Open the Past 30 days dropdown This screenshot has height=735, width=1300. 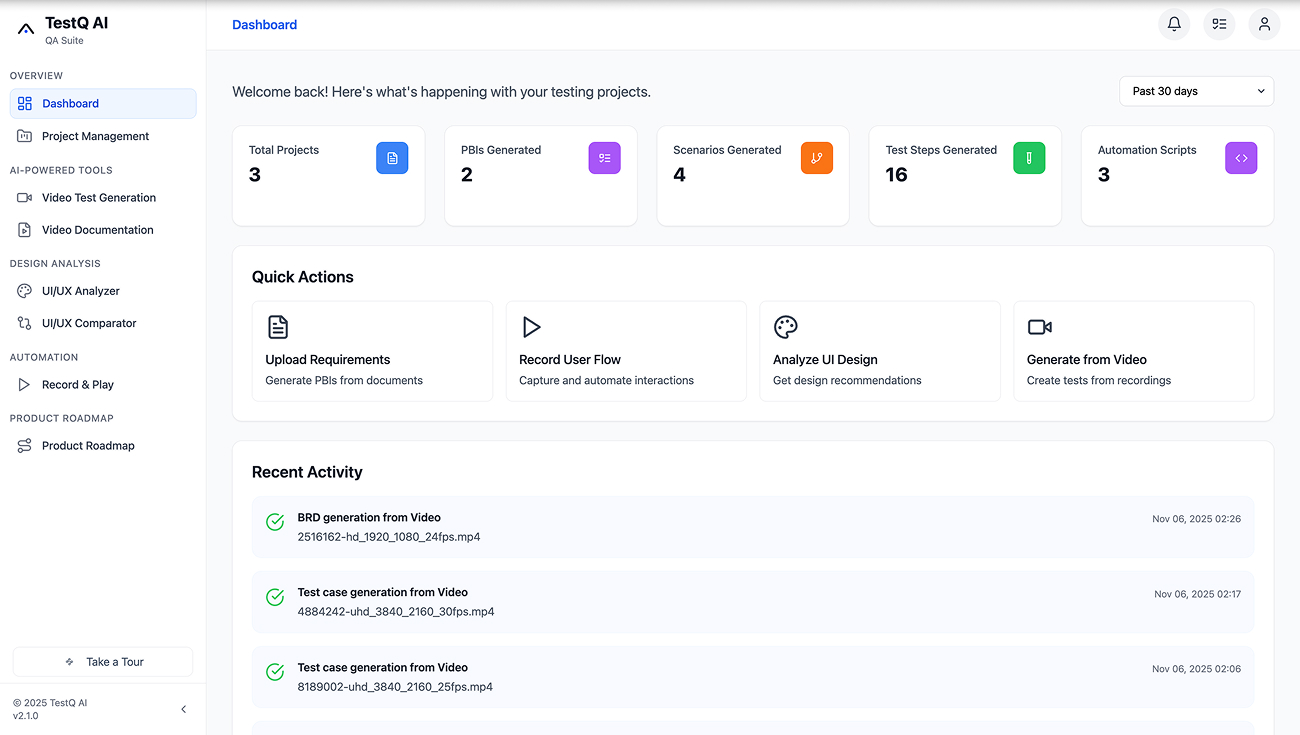1196,91
